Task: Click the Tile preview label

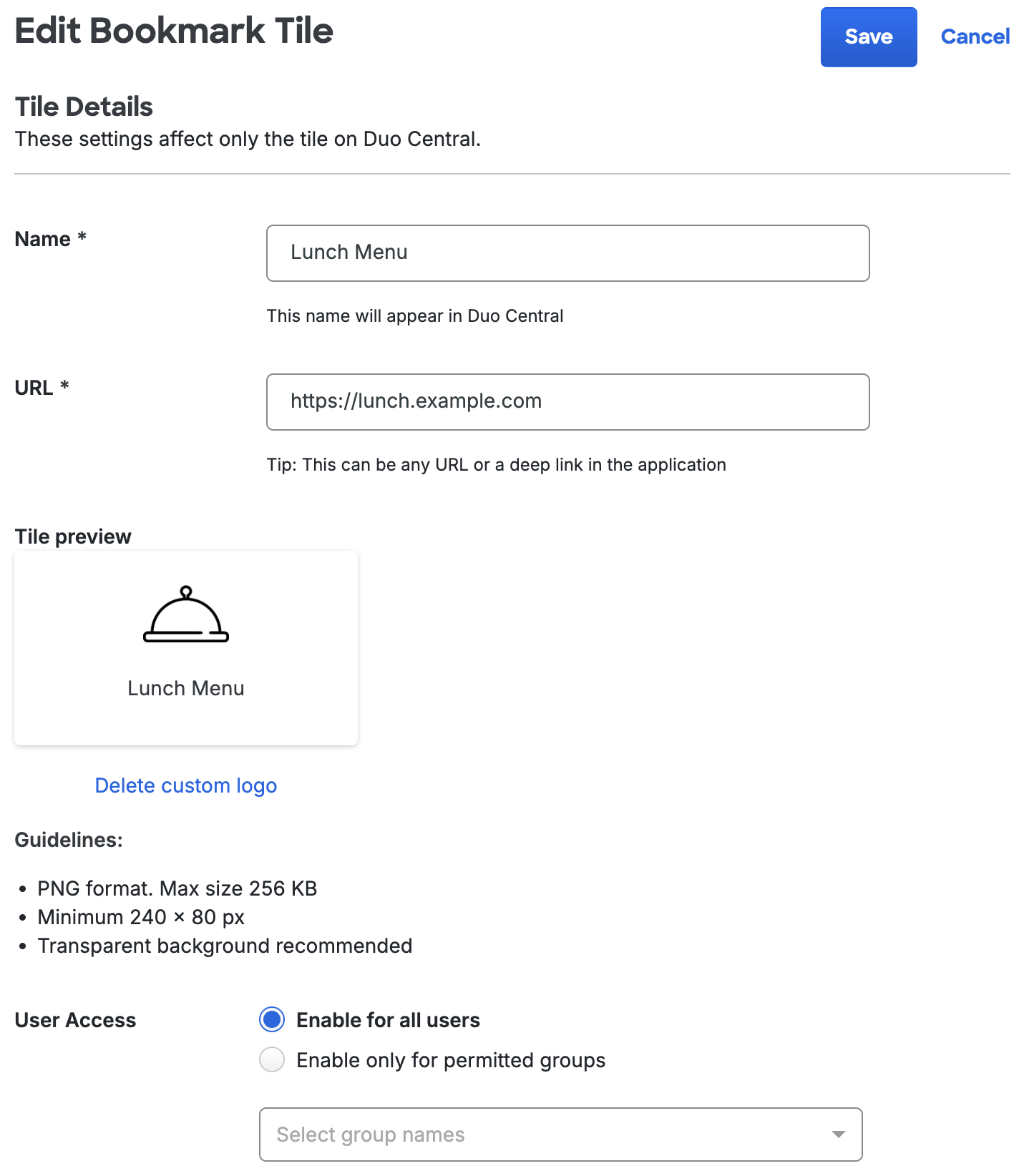Action: pos(72,536)
